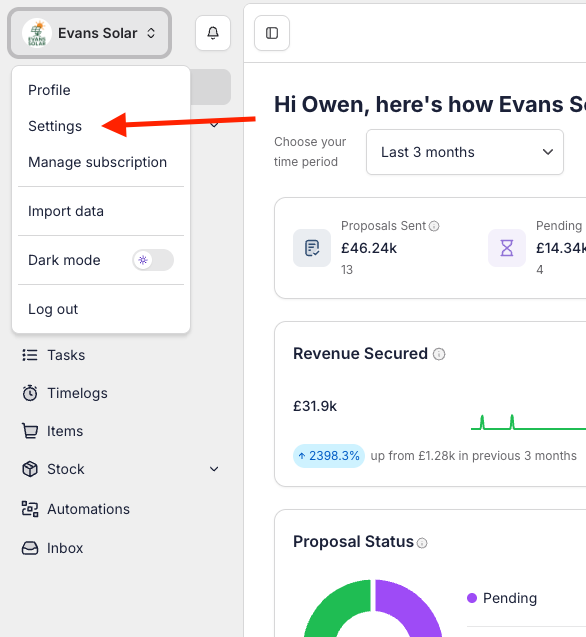This screenshot has width=586, height=637.
Task: Show info for Revenue Secured
Action: point(439,354)
